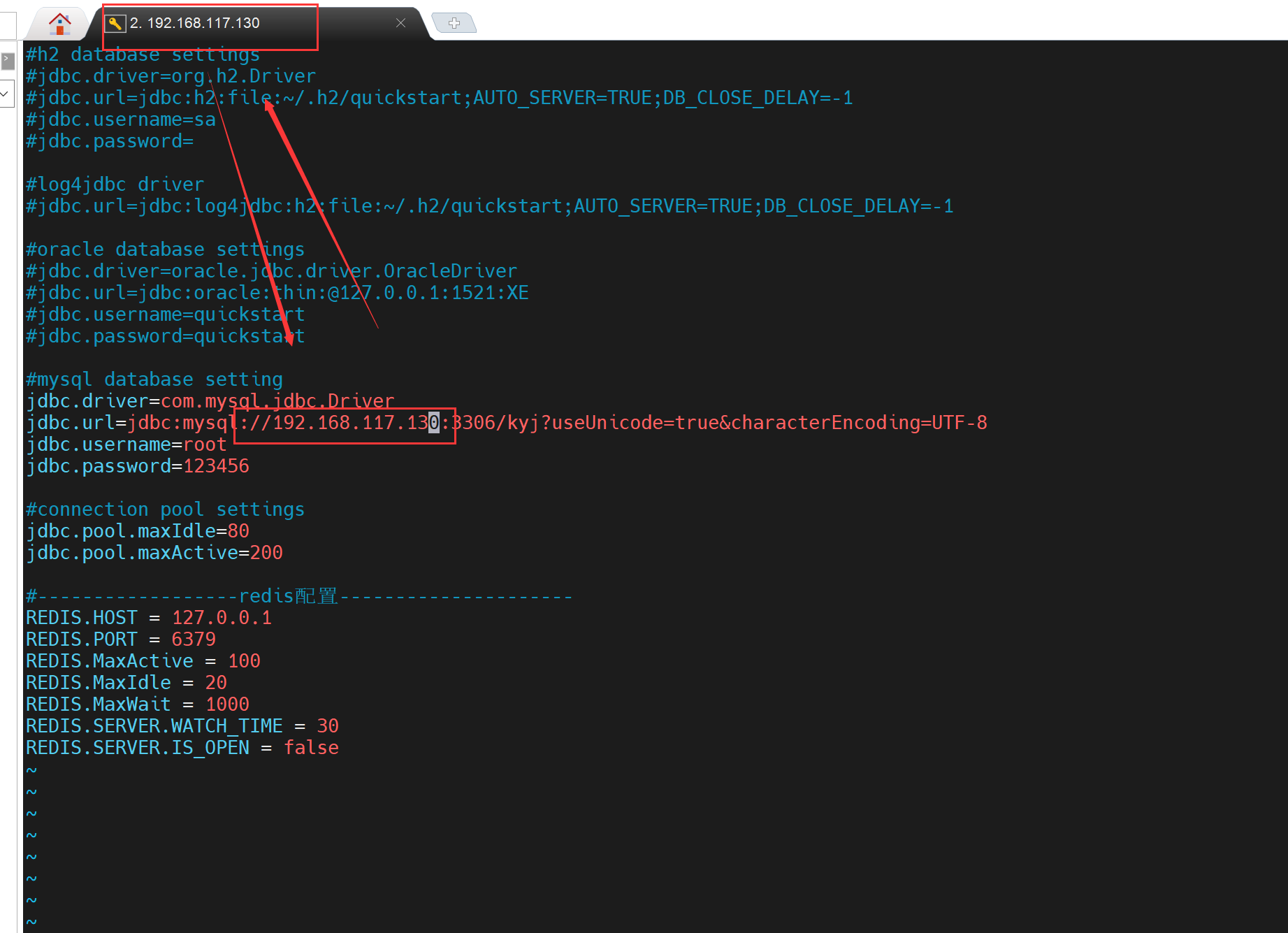The image size is (1288, 933).
Task: Click the REDIS.HOST value 127.0.0.1
Action: pyautogui.click(x=222, y=618)
